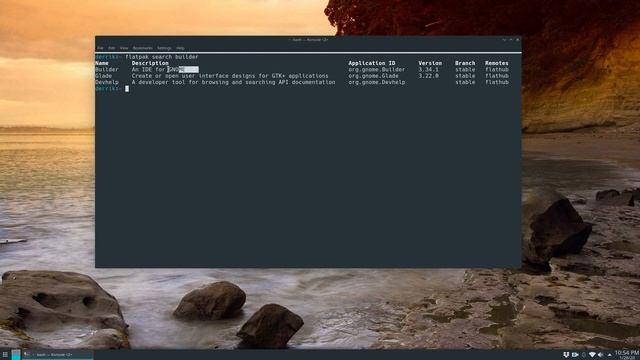This screenshot has width=640, height=360.
Task: Open the View menu in Konsole
Action: (124, 48)
